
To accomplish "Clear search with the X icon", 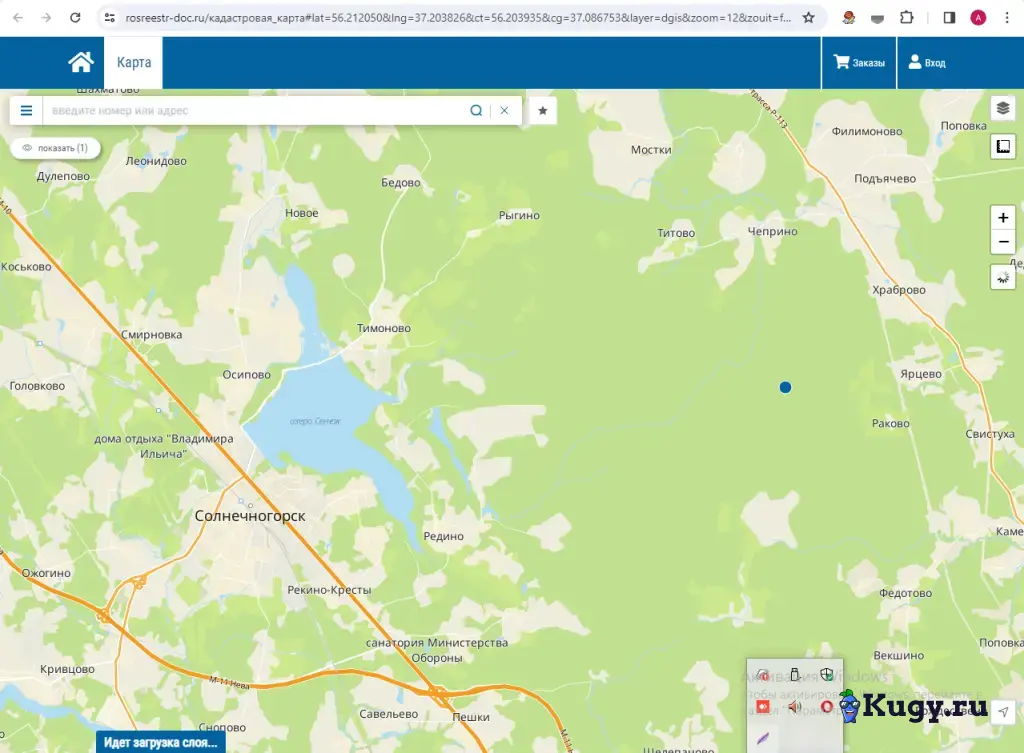I will [504, 110].
